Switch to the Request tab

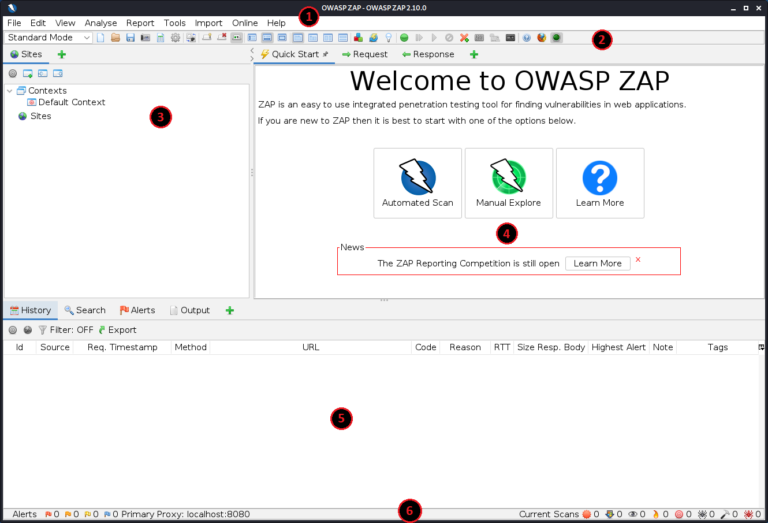(x=365, y=54)
